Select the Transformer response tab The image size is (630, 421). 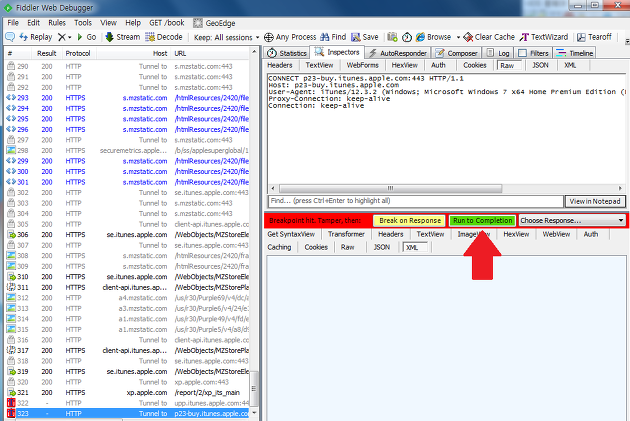click(x=346, y=234)
